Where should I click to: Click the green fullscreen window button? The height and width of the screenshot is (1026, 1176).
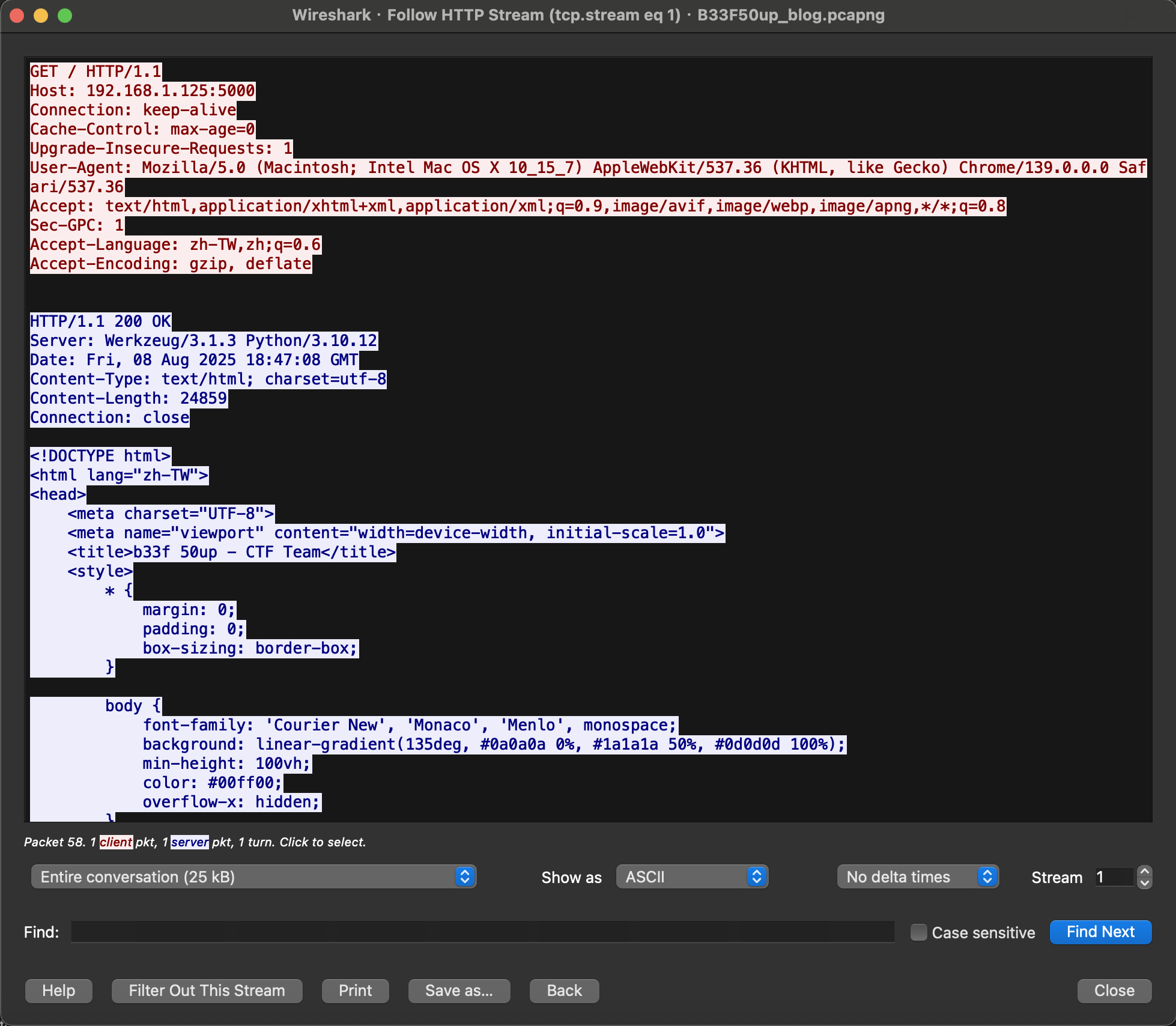click(65, 16)
